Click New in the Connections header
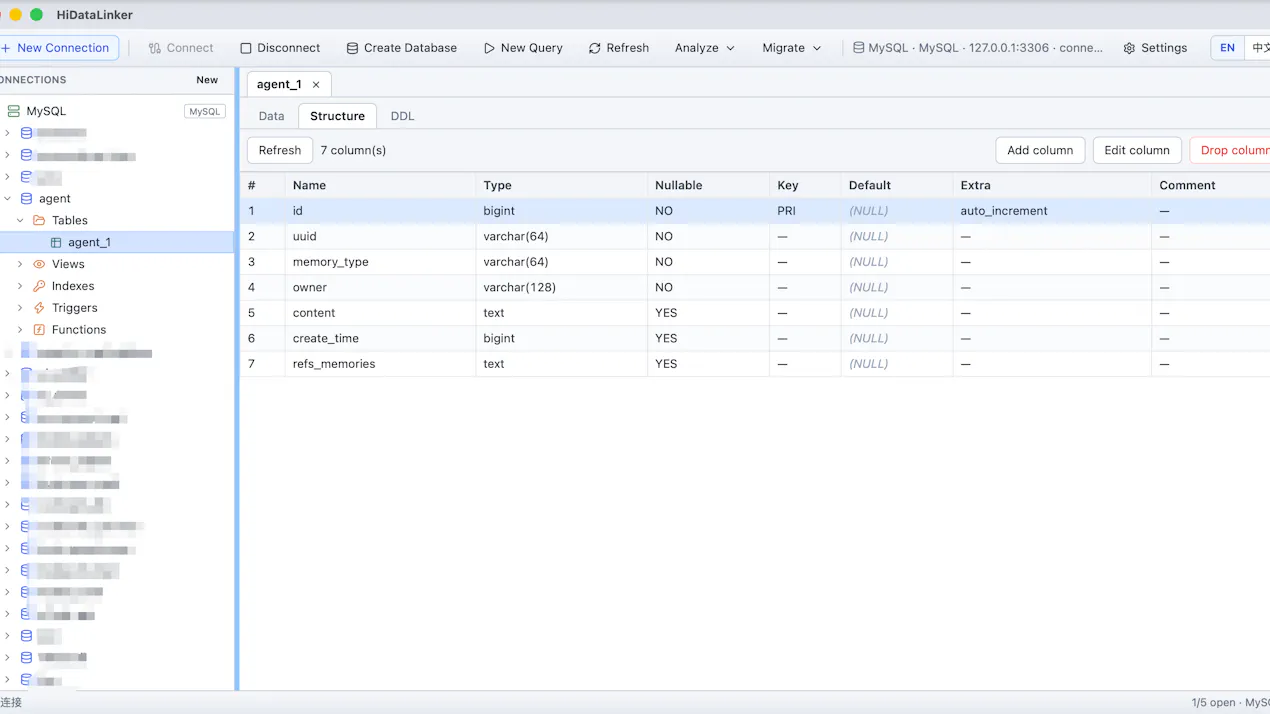Screen dimensions: 1270x714 (x=207, y=80)
